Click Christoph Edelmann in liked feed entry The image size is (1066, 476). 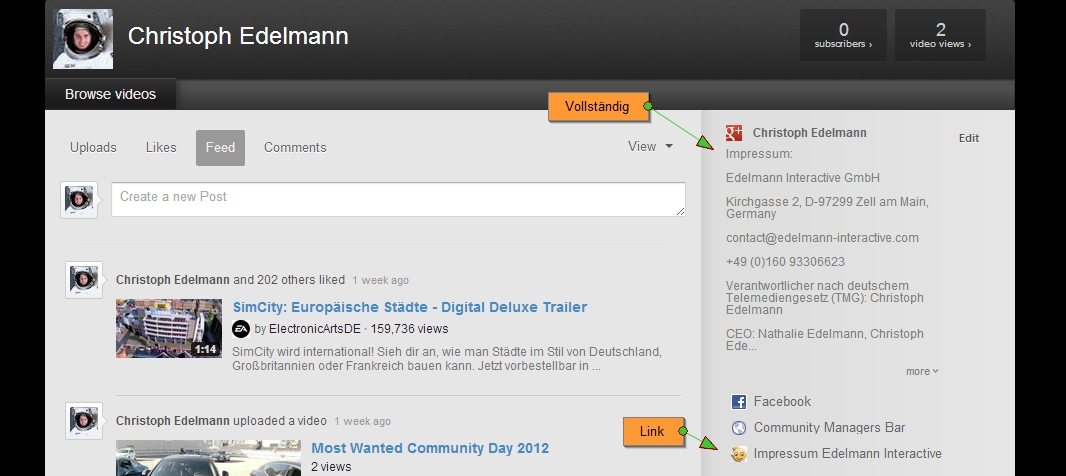pyautogui.click(x=173, y=279)
